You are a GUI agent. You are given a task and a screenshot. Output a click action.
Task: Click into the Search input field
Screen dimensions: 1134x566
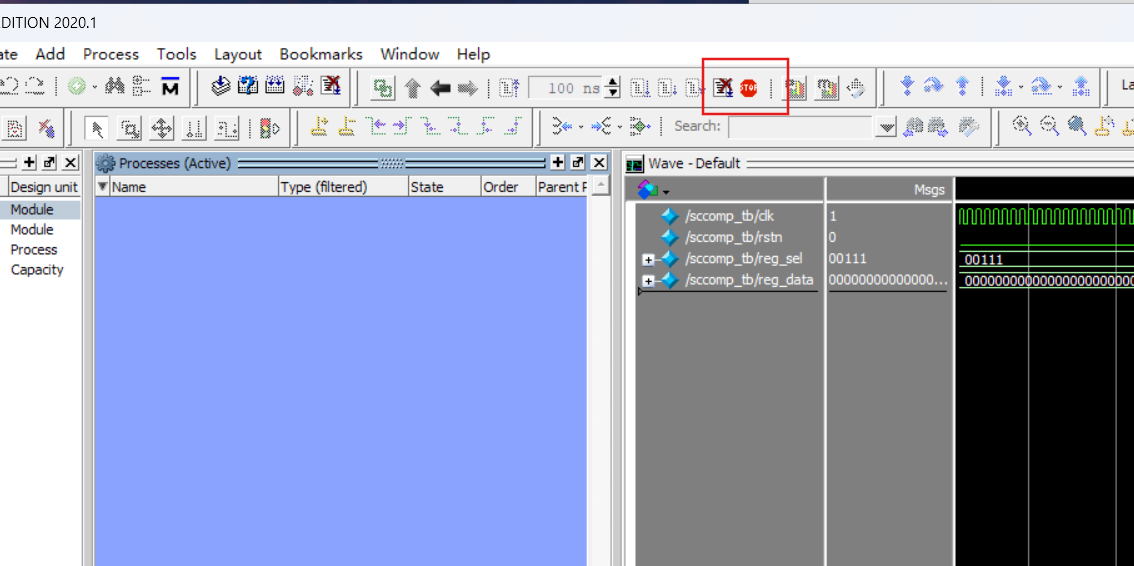click(800, 127)
